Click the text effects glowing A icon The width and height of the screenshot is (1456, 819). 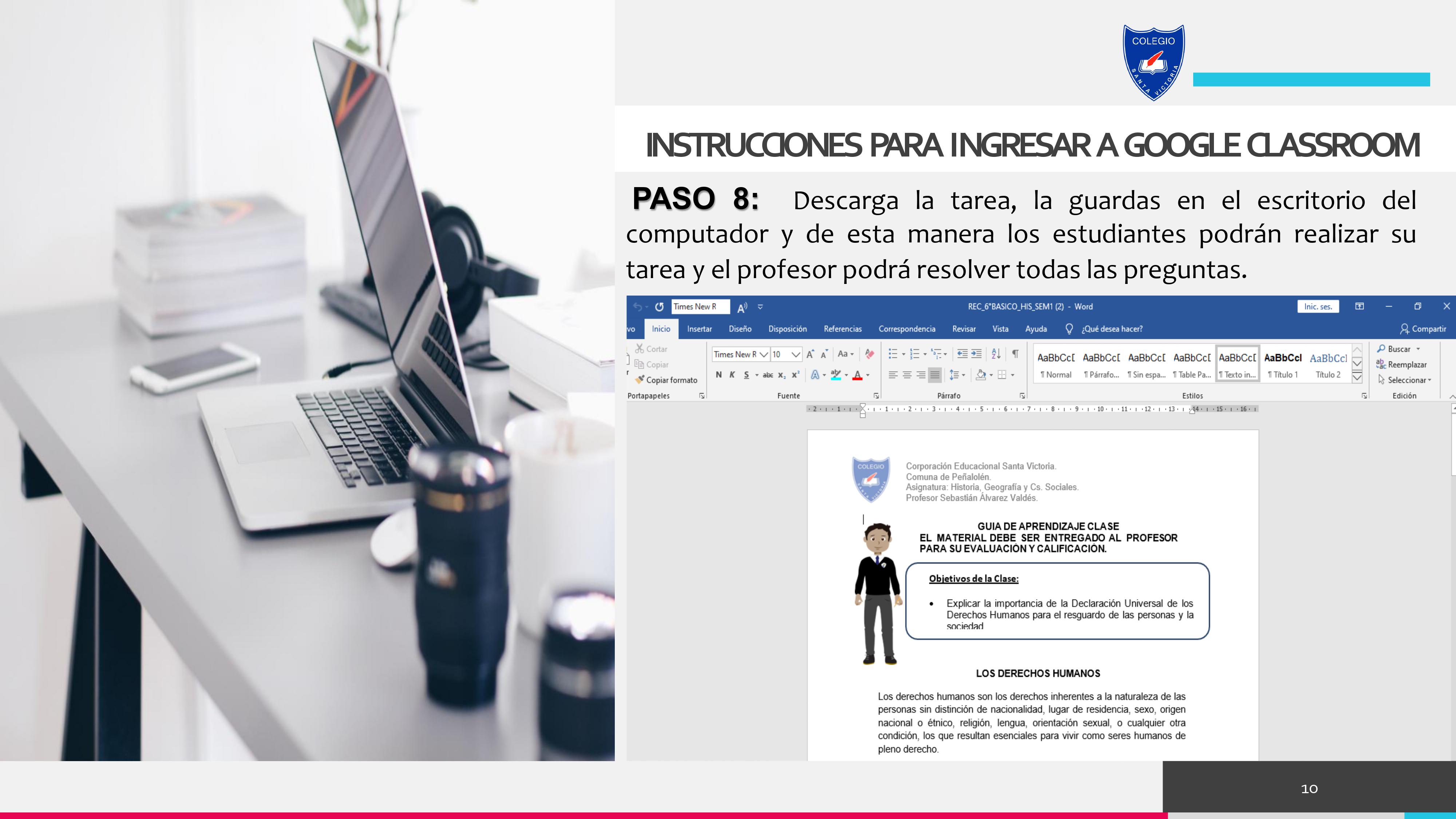(x=815, y=375)
